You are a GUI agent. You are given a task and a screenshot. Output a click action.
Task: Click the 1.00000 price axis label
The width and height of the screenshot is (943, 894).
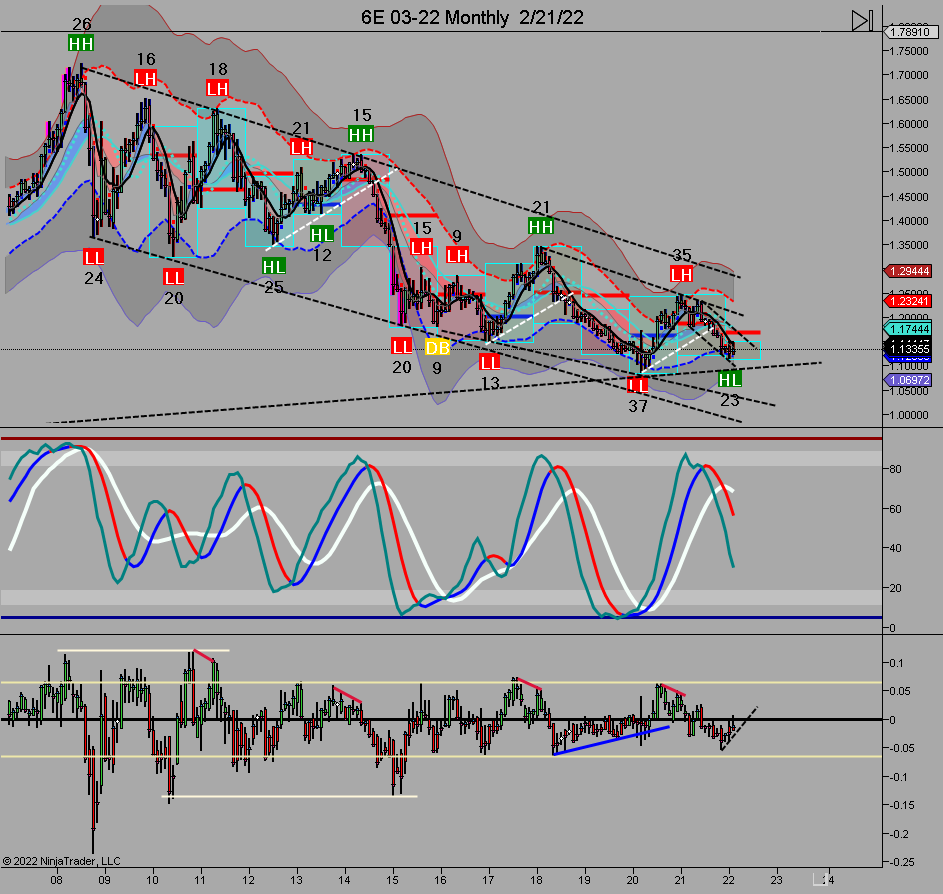point(909,415)
